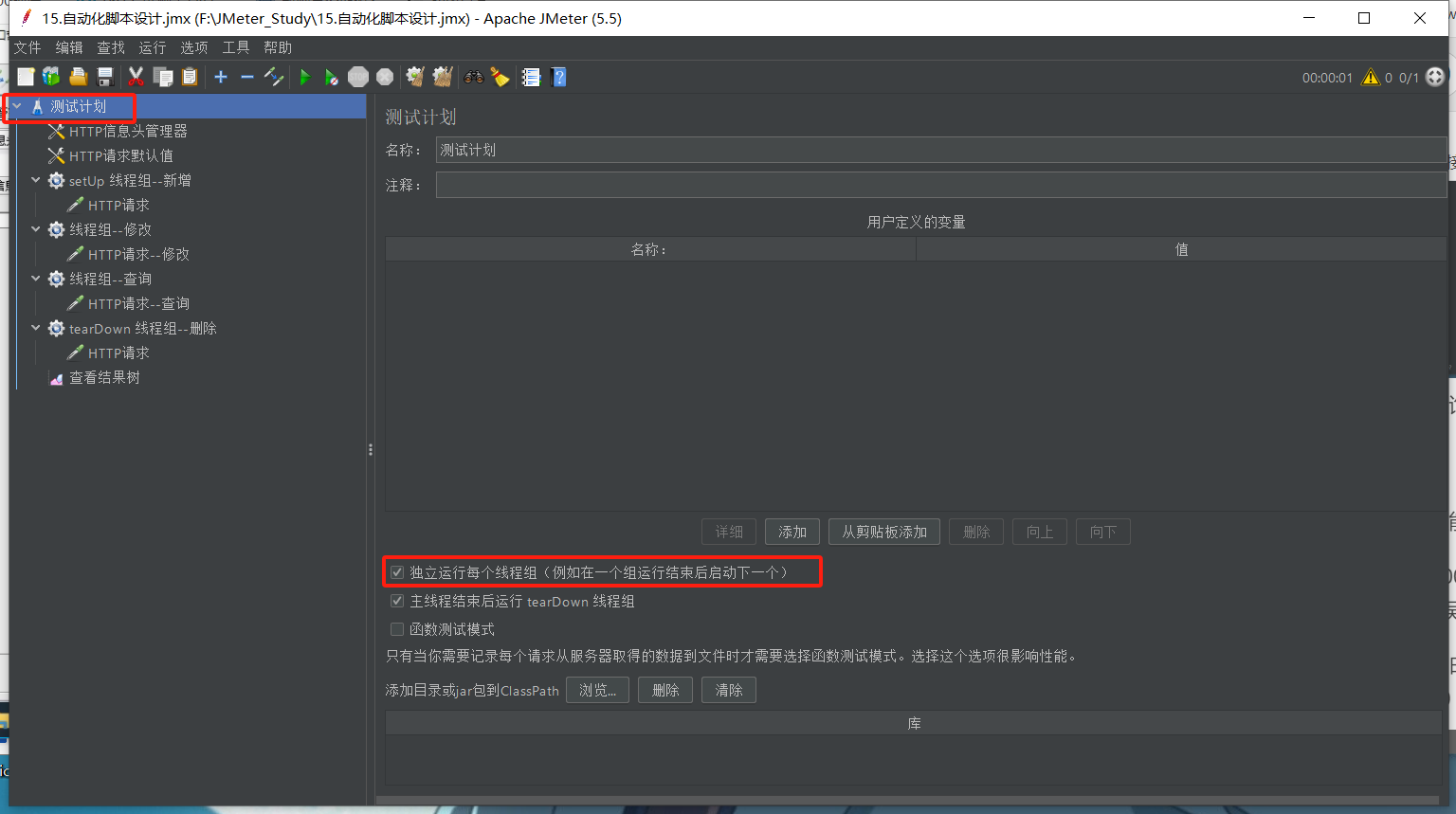Enable the functional test mode checkbox
The width and height of the screenshot is (1456, 814).
tap(397, 629)
